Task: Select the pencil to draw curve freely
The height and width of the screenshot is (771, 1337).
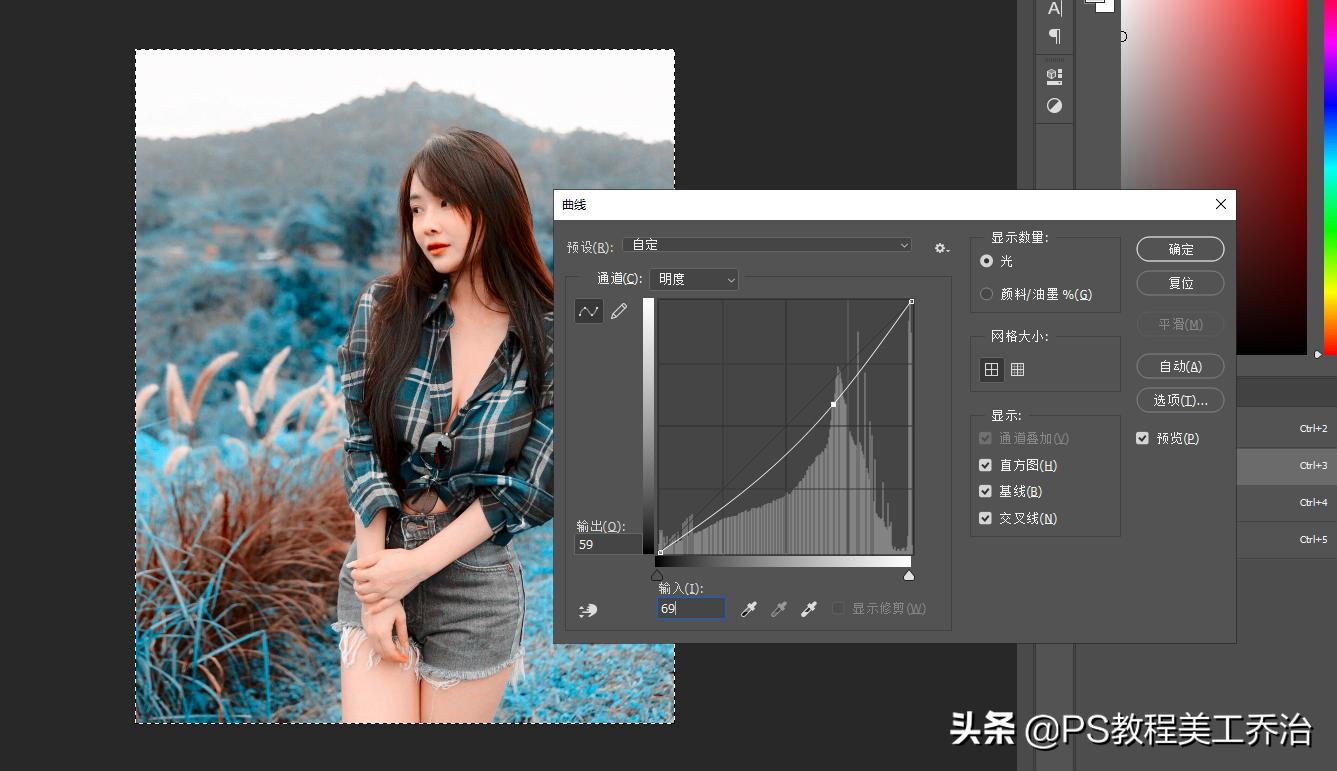Action: coord(619,311)
